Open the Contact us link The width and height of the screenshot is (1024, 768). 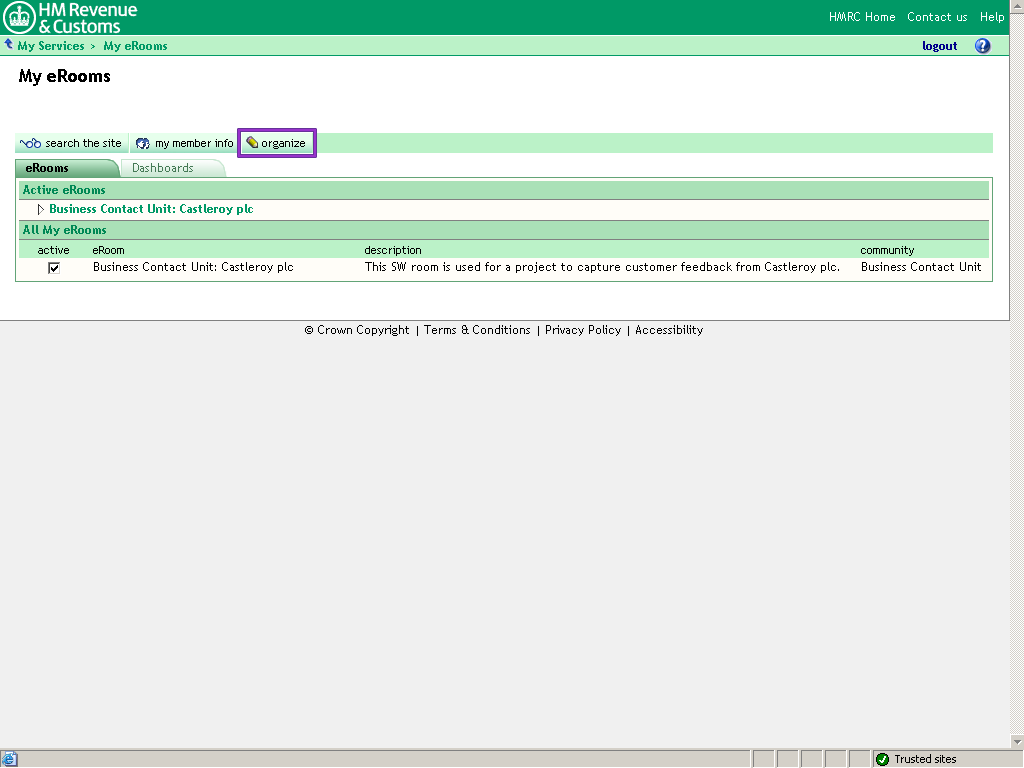[937, 17]
